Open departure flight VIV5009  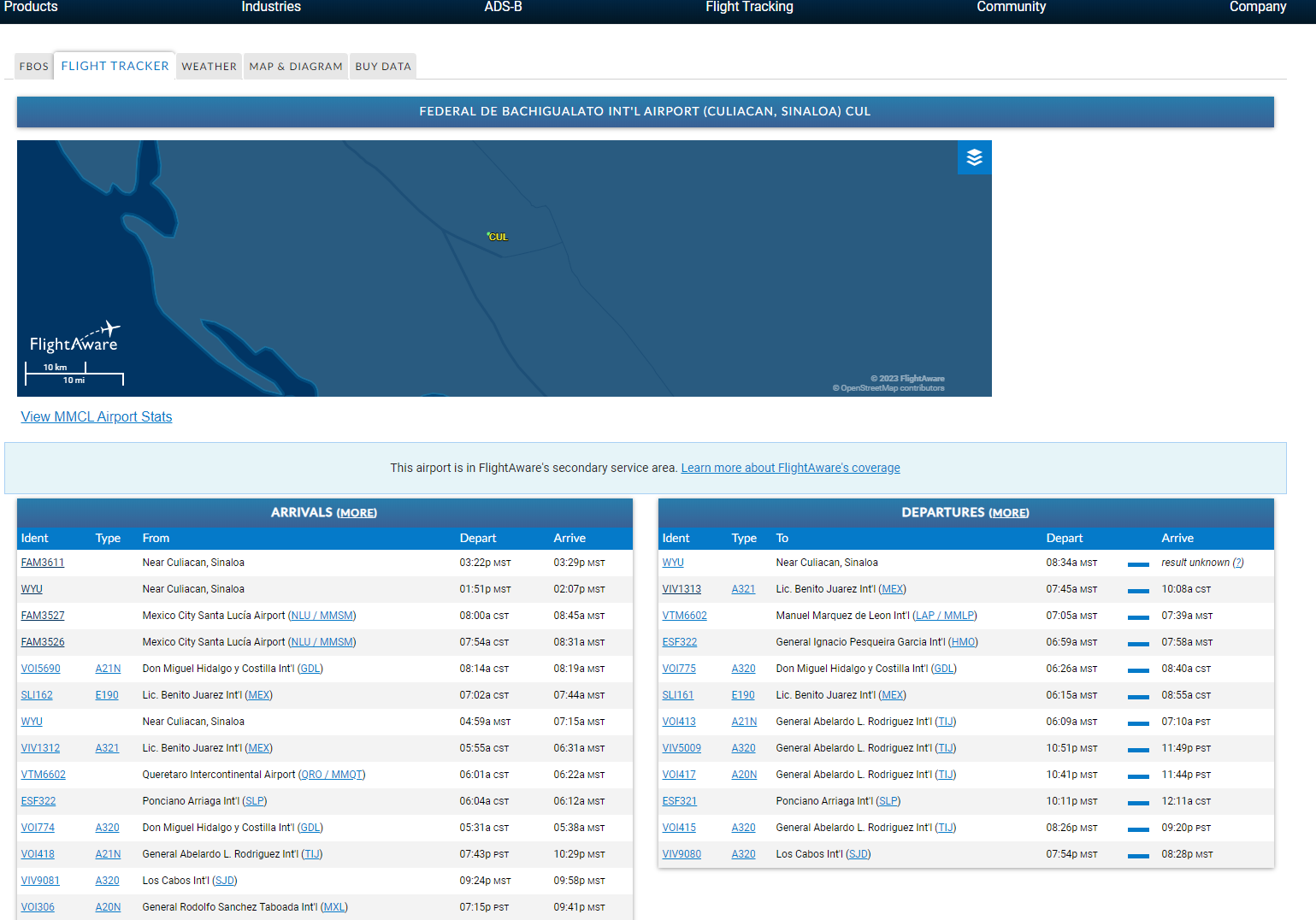pos(682,748)
